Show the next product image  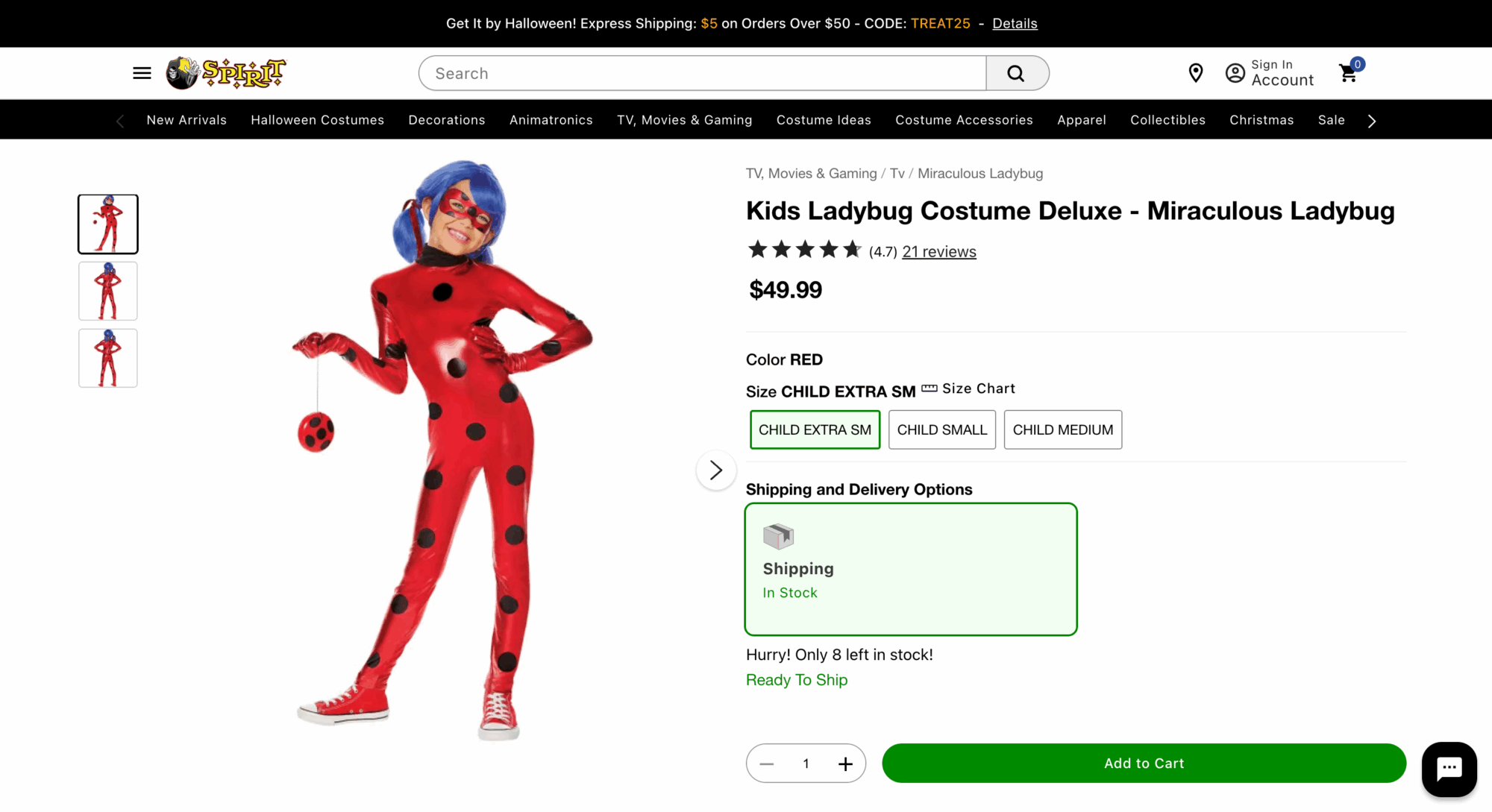tap(715, 470)
